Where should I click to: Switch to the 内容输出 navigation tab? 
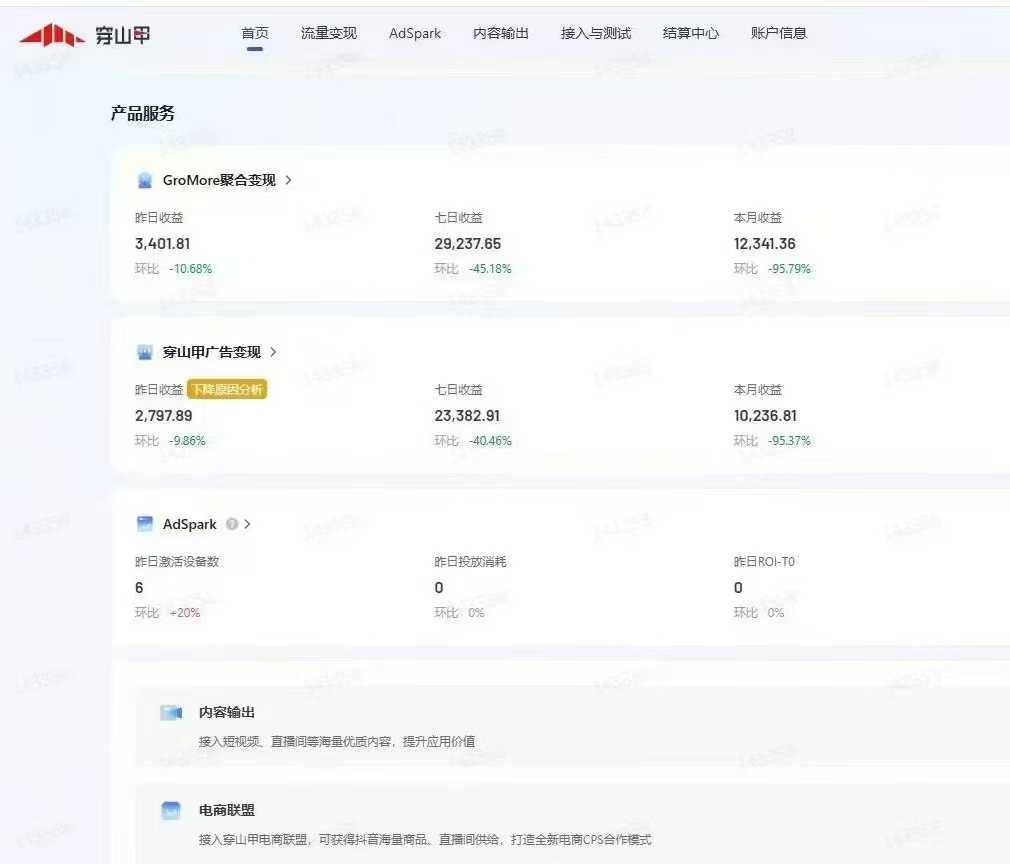[x=500, y=33]
